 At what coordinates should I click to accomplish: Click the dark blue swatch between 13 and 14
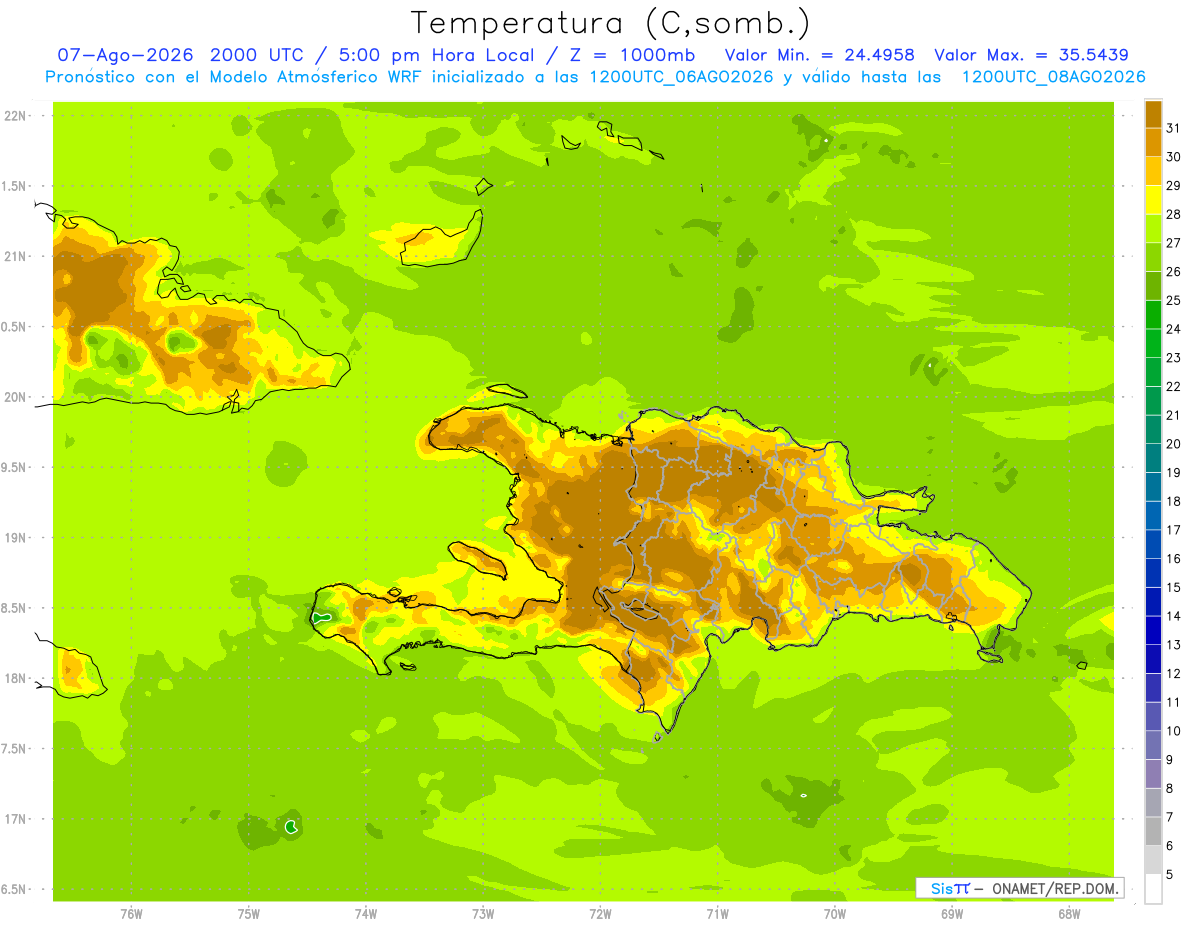1153,631
